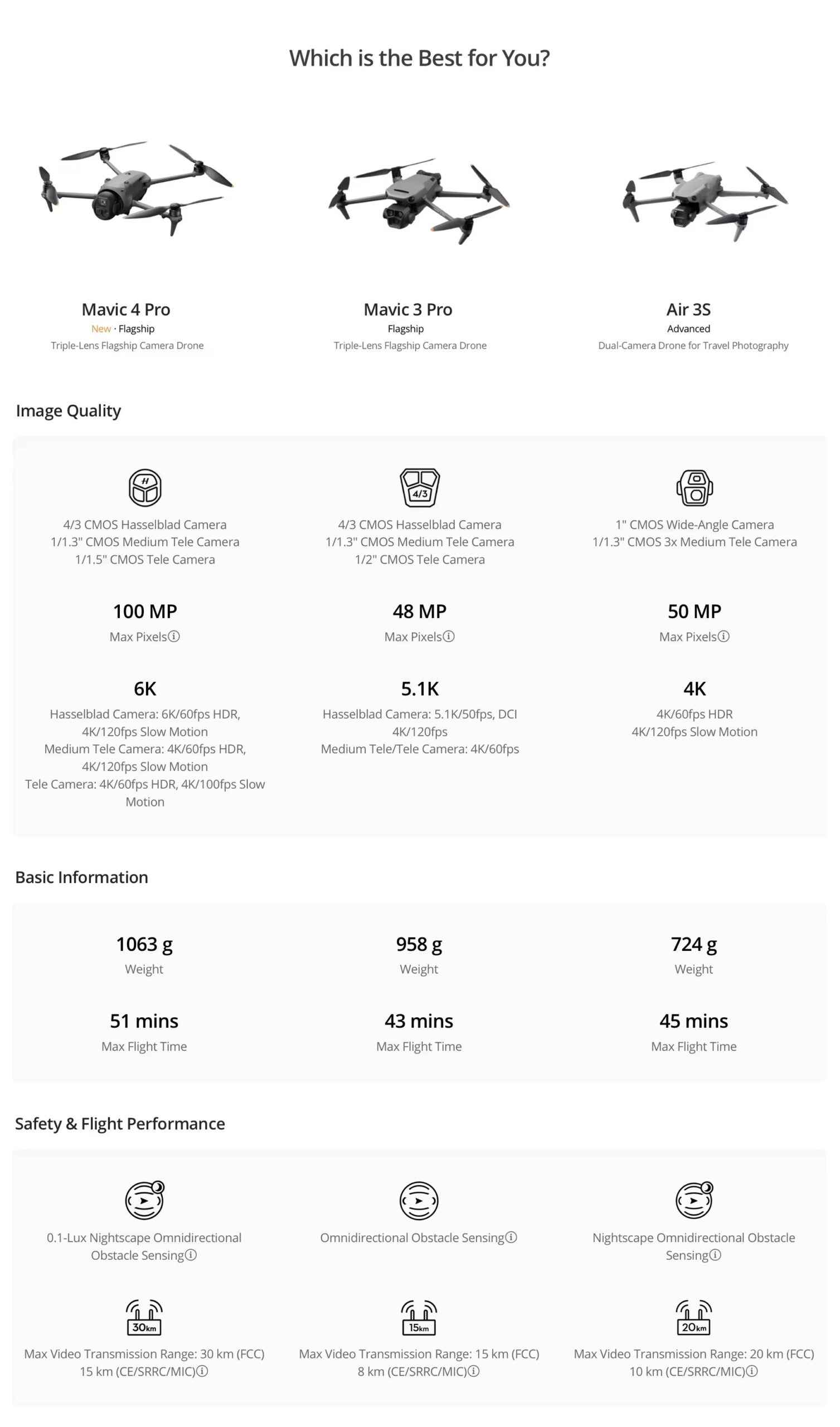This screenshot has width=840, height=1427.
Task: Open the Mavic 3 Pro product title
Action: [408, 309]
